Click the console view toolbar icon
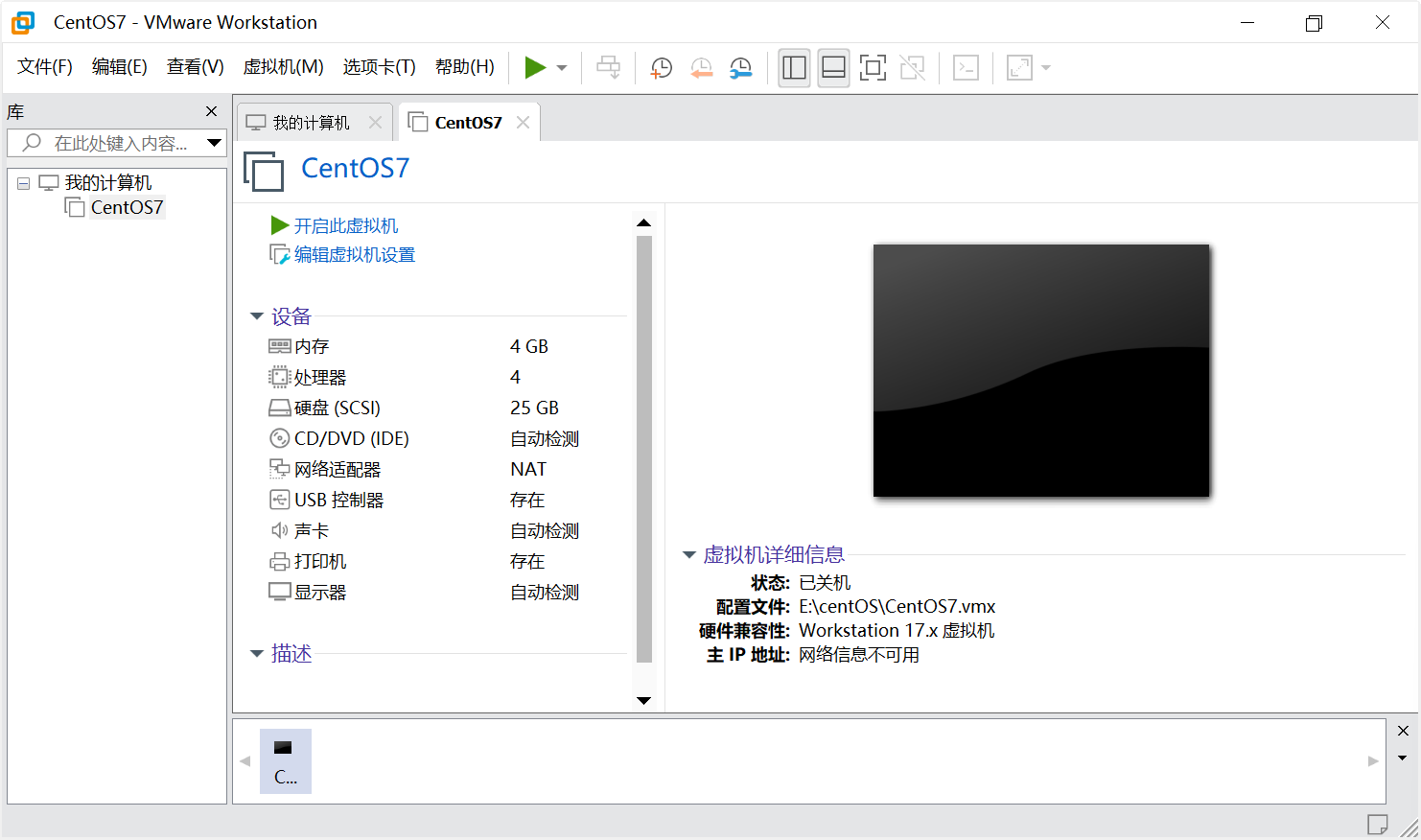The height and width of the screenshot is (840, 1421). [x=966, y=67]
